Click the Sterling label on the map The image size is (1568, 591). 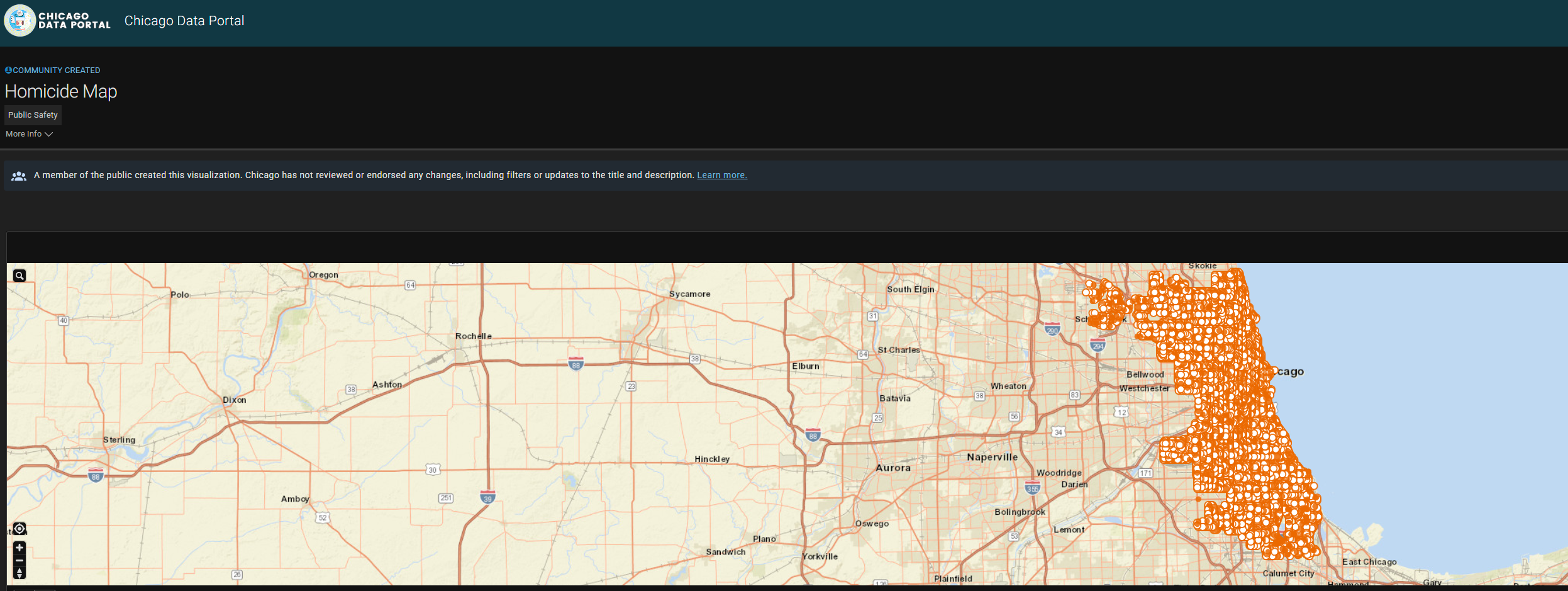[119, 440]
